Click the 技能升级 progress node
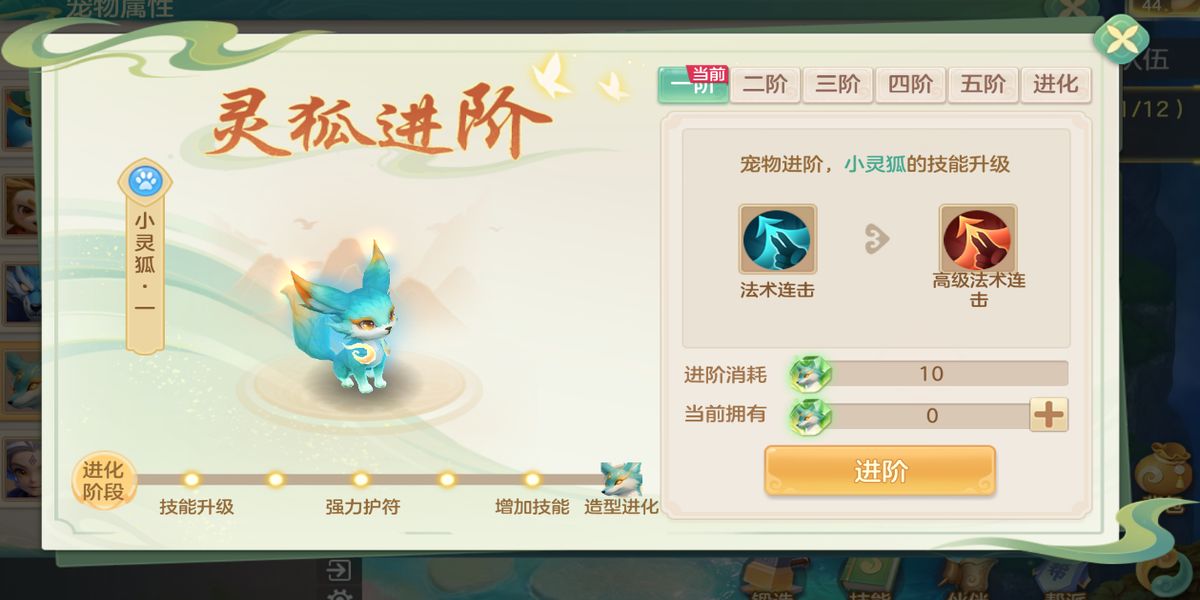The height and width of the screenshot is (600, 1200). (191, 480)
